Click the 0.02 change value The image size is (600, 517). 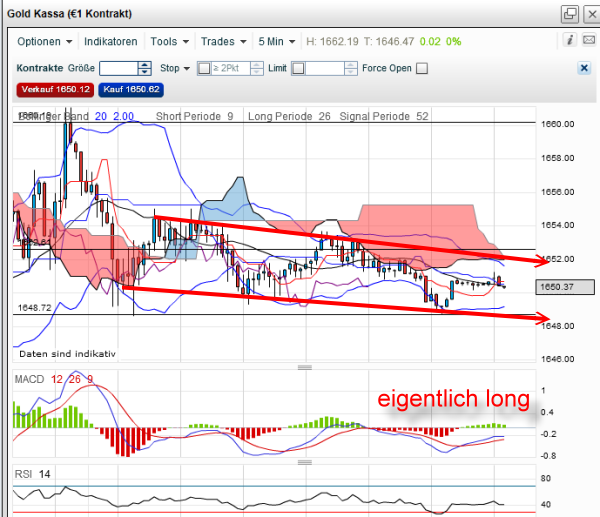430,41
